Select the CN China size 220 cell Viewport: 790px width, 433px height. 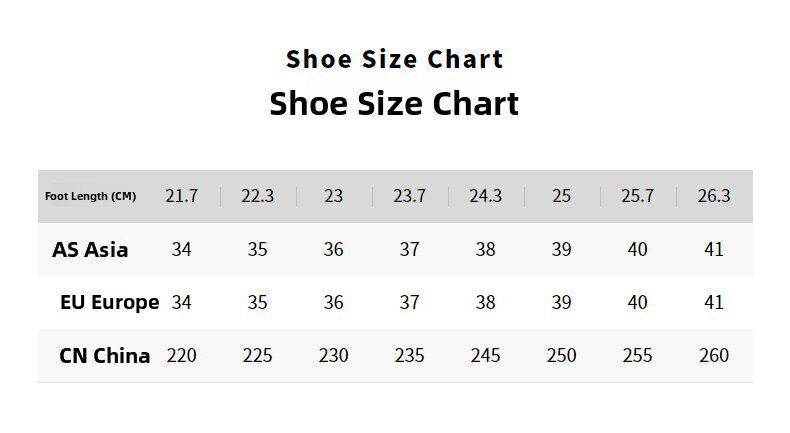tap(181, 355)
